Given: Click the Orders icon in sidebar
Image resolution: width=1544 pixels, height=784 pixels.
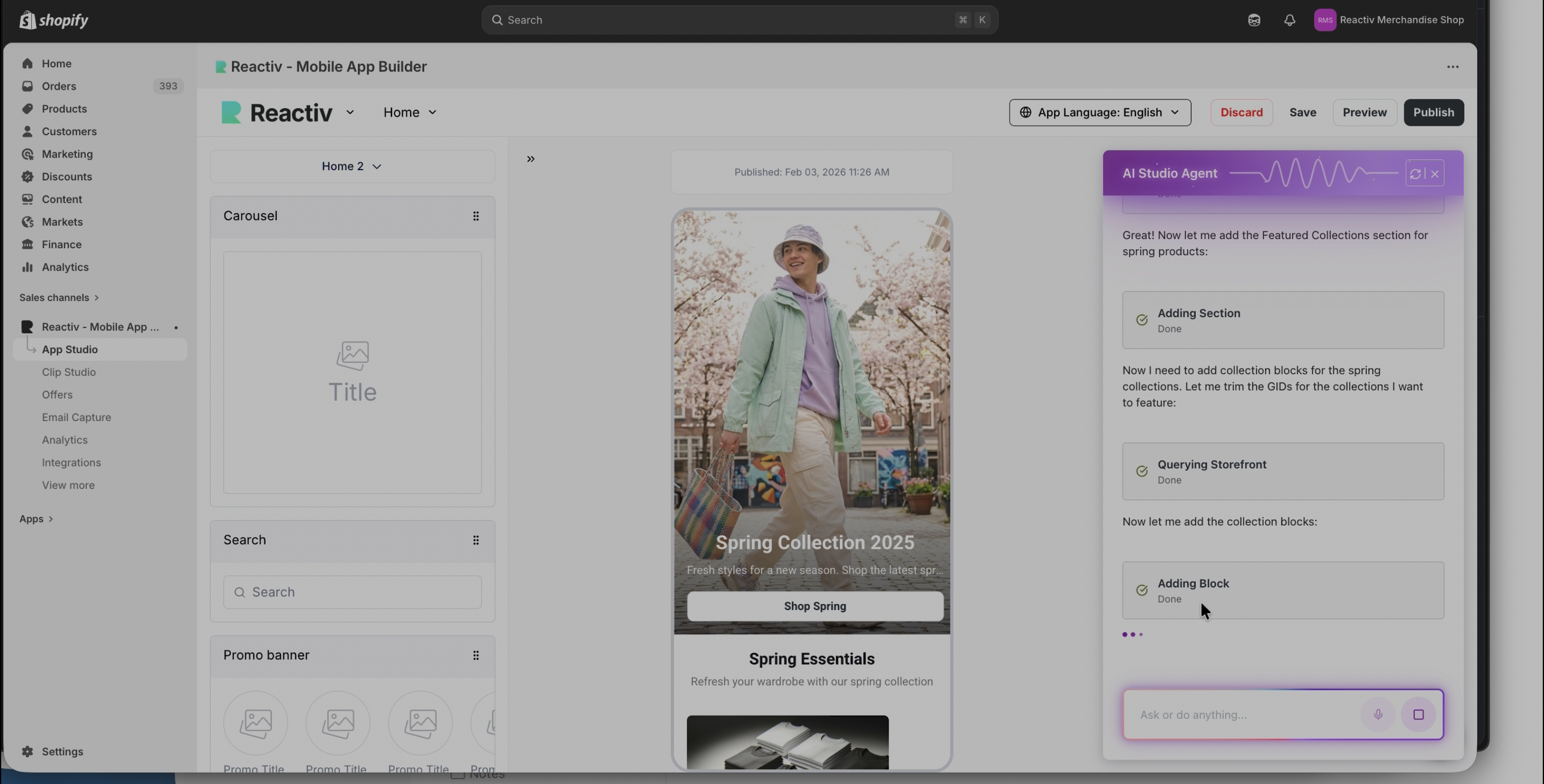Looking at the screenshot, I should coord(27,86).
